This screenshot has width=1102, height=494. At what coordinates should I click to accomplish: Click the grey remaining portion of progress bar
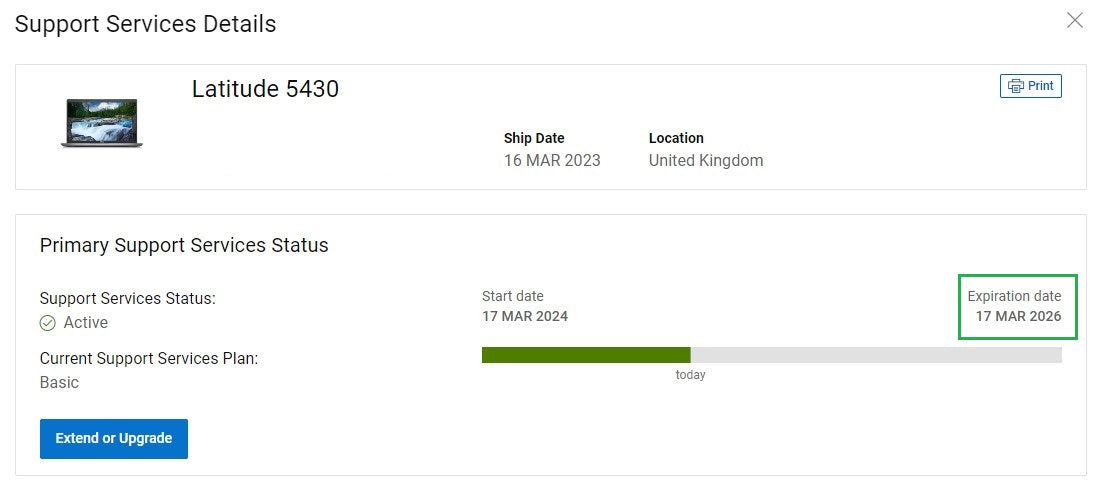point(875,355)
